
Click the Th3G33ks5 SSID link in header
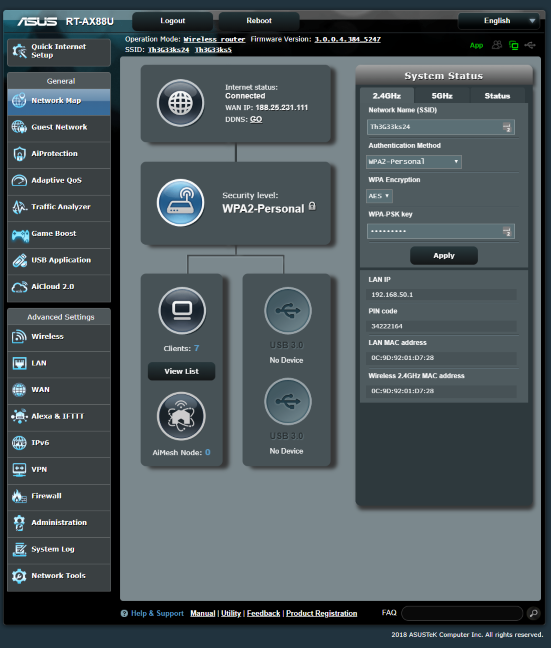point(213,50)
